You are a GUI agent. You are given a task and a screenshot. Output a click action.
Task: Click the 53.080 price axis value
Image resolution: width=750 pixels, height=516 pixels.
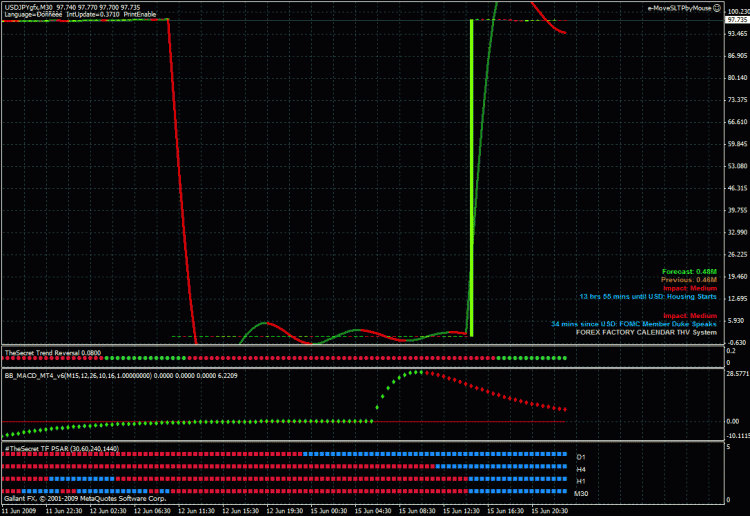tap(738, 166)
